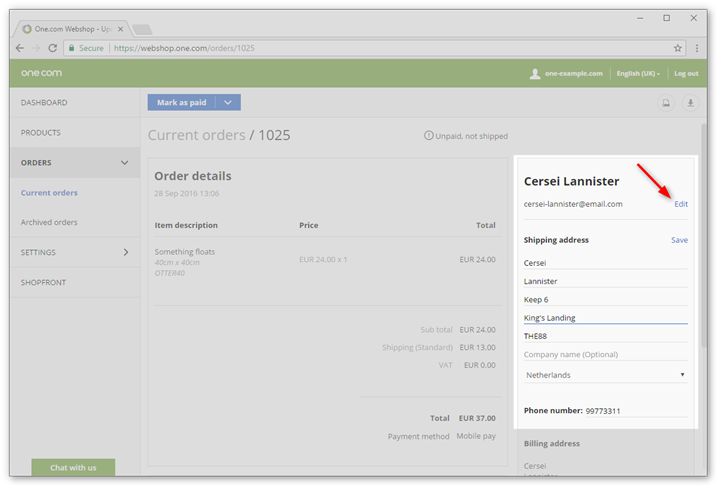
Task: Reload the page with refresh icon
Action: (x=53, y=48)
